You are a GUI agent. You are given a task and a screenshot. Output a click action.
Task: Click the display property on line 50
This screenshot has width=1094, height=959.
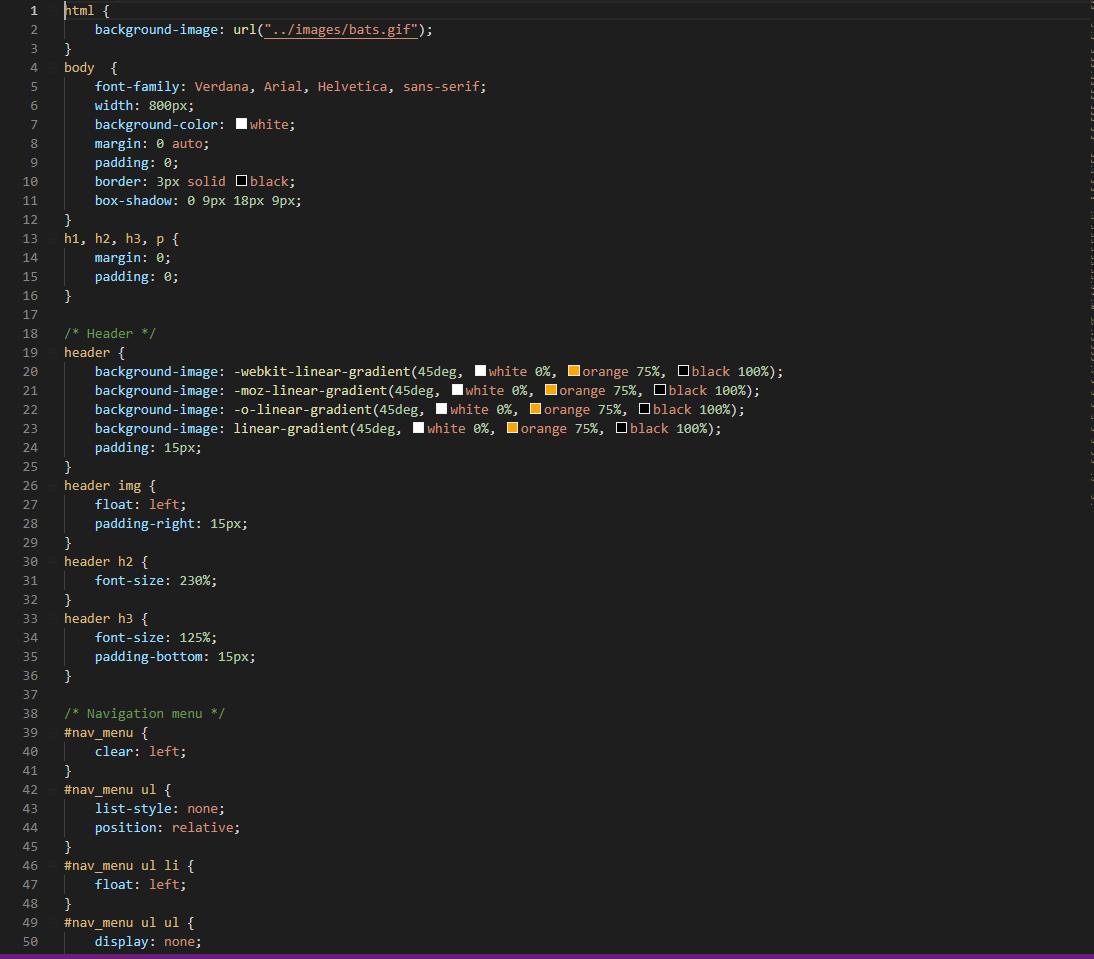pyautogui.click(x=121, y=942)
